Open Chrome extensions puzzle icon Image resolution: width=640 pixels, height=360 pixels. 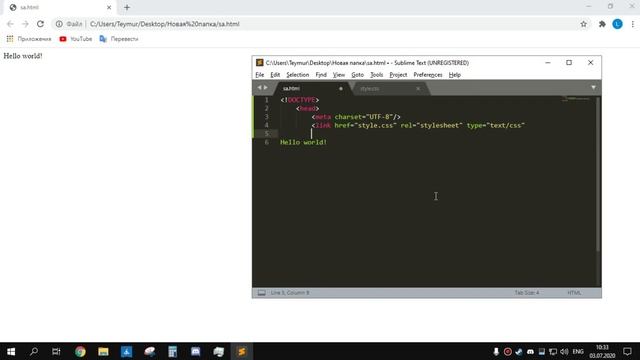602,24
